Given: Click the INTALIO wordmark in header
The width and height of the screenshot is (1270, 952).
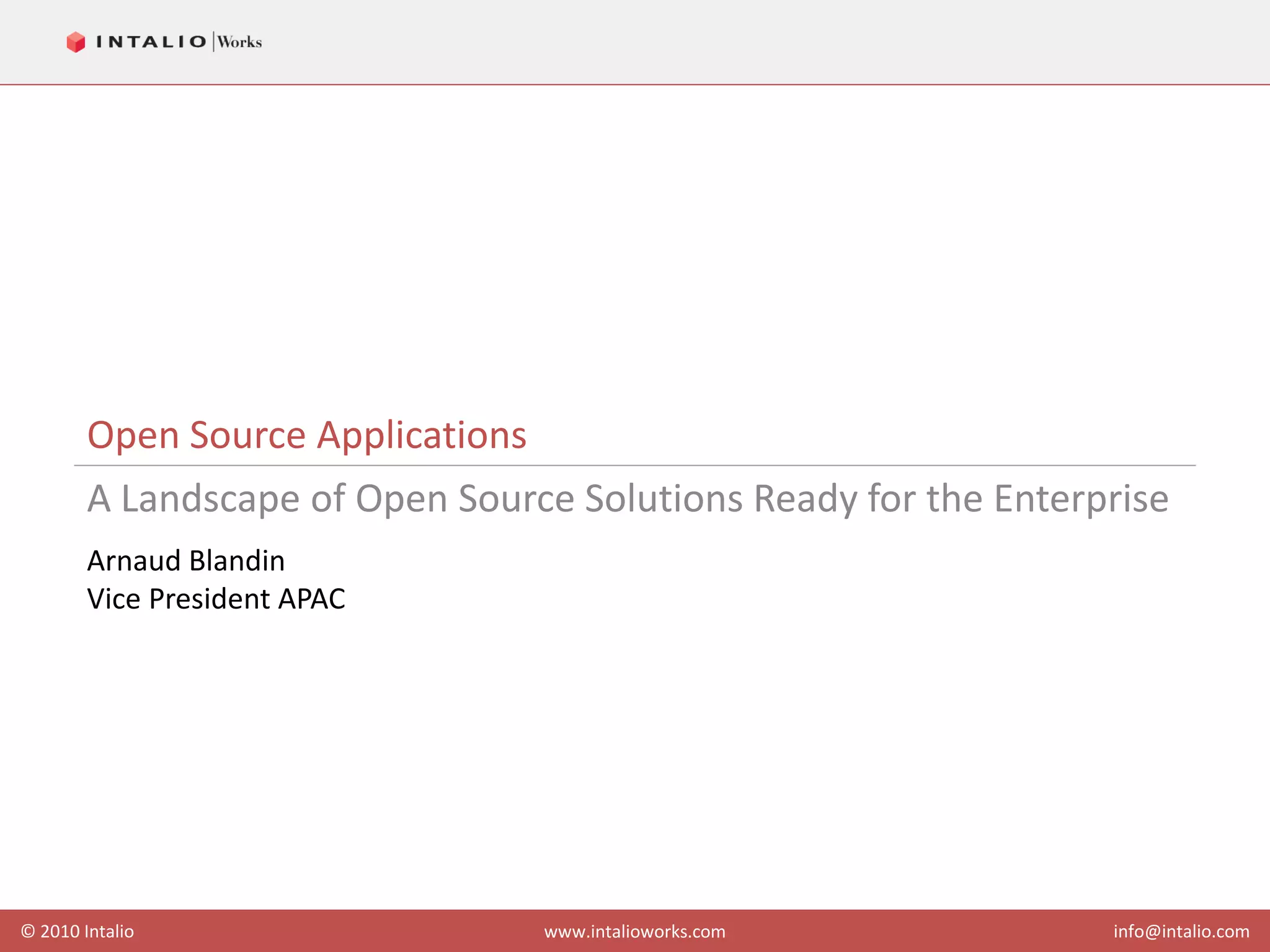Looking at the screenshot, I should tap(151, 42).
